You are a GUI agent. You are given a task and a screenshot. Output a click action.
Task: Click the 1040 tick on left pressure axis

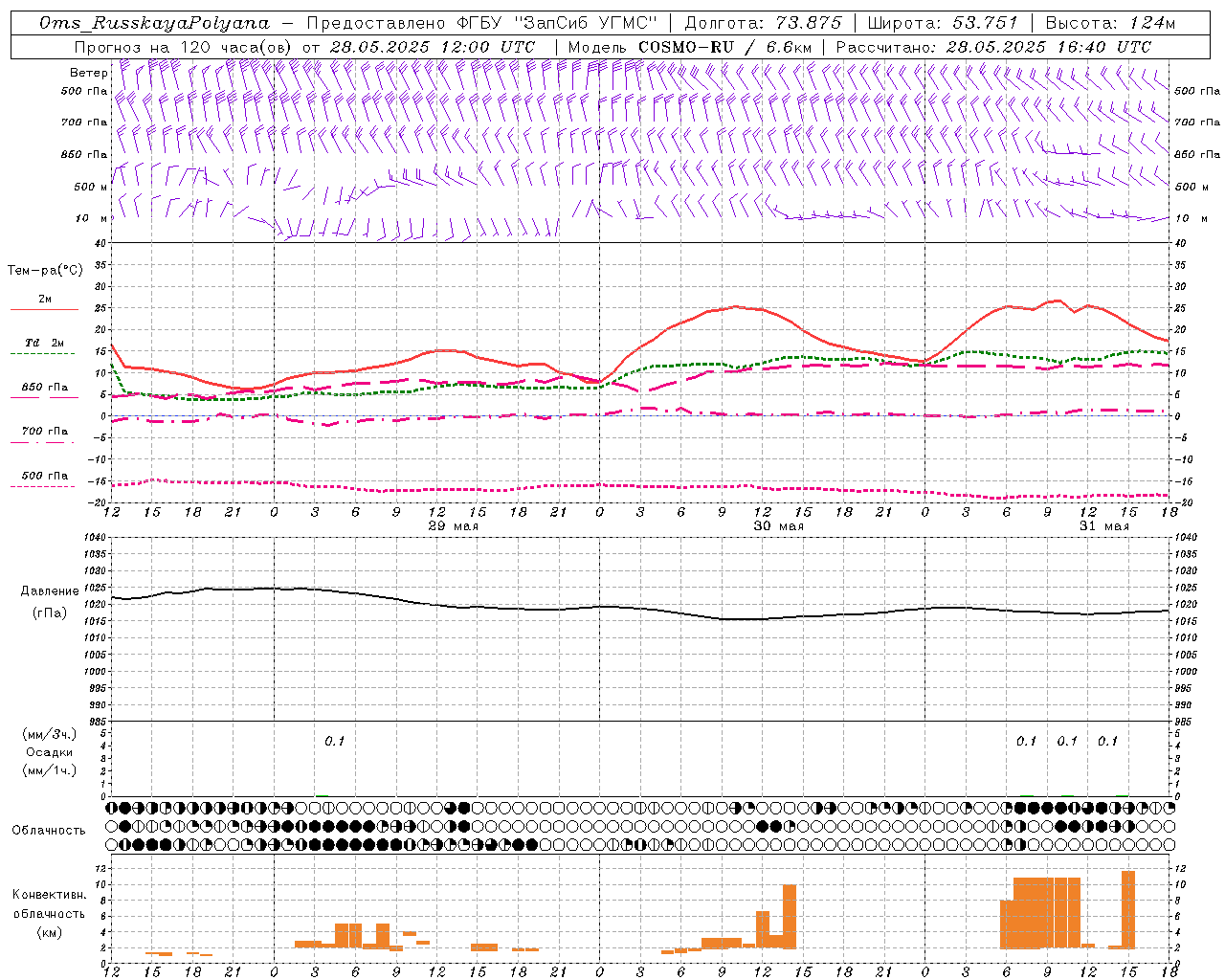93,538
